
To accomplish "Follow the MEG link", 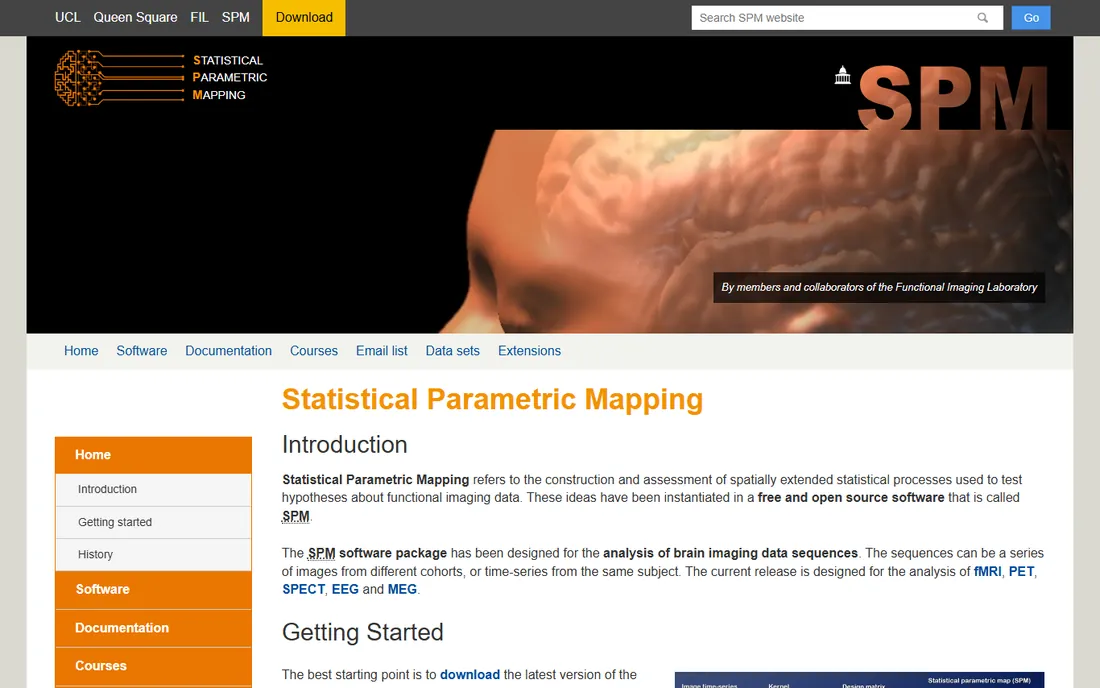I will pos(402,590).
